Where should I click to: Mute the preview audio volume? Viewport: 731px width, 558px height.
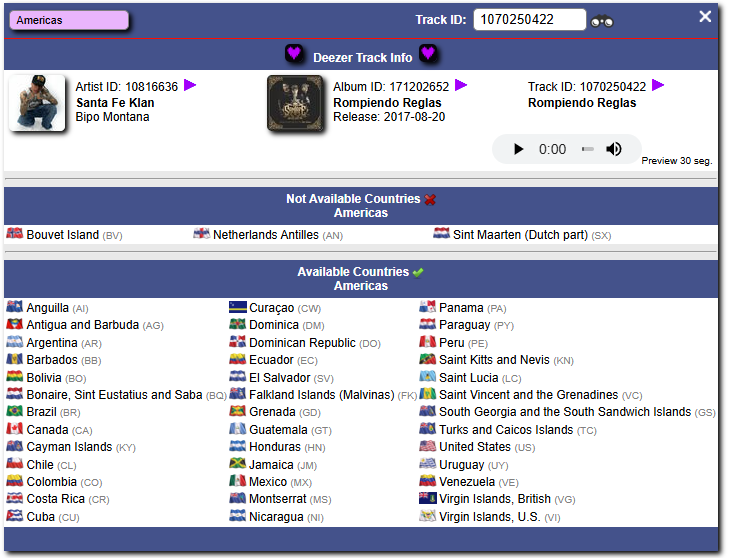(614, 149)
